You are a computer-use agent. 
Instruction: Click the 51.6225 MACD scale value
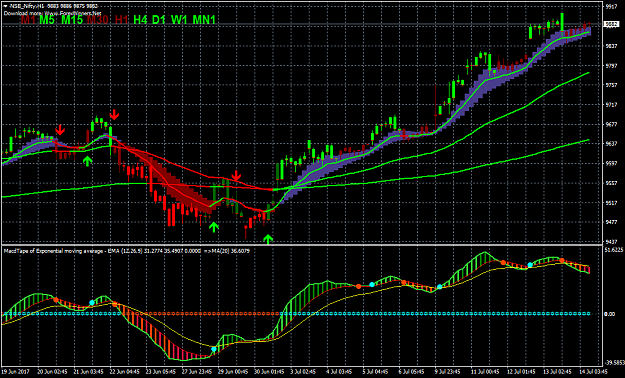click(613, 250)
